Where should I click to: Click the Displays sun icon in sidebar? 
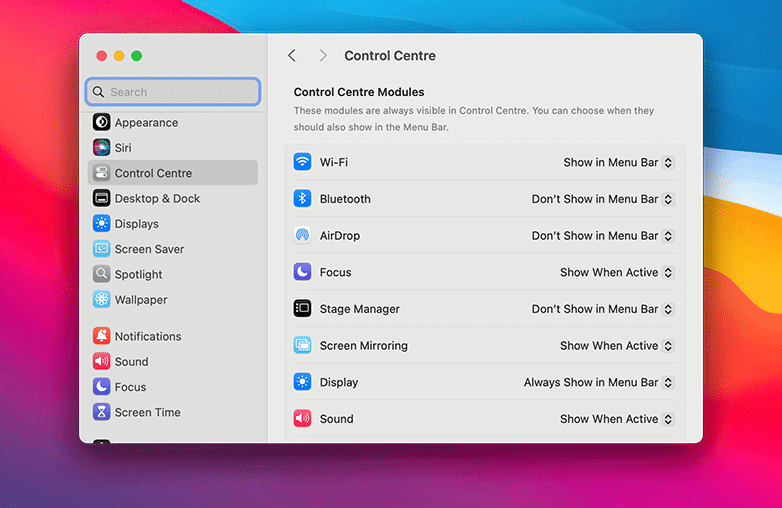pos(102,224)
